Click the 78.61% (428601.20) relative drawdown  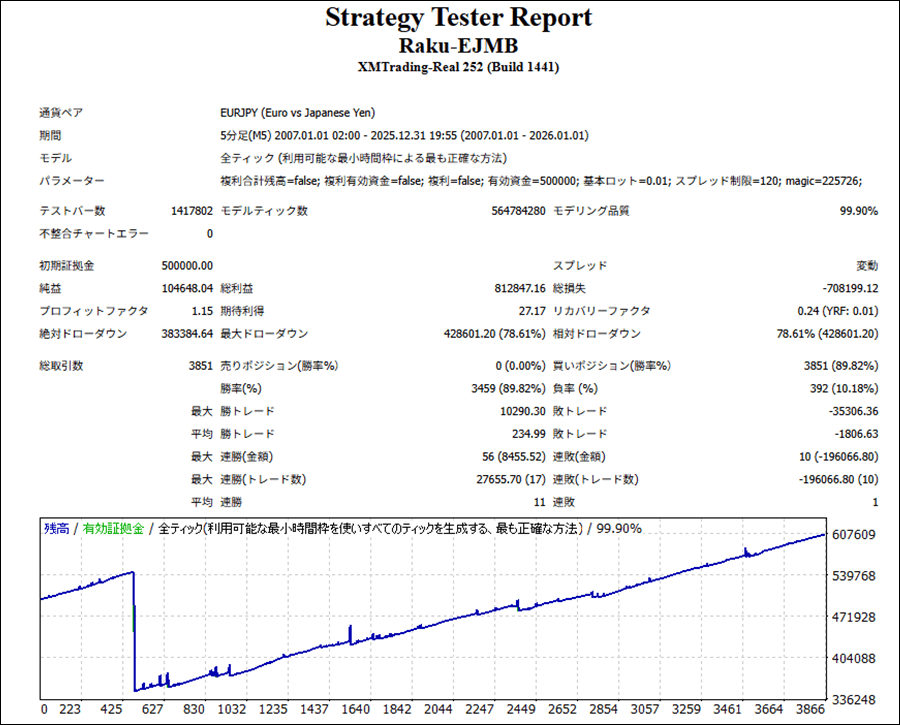click(x=827, y=334)
